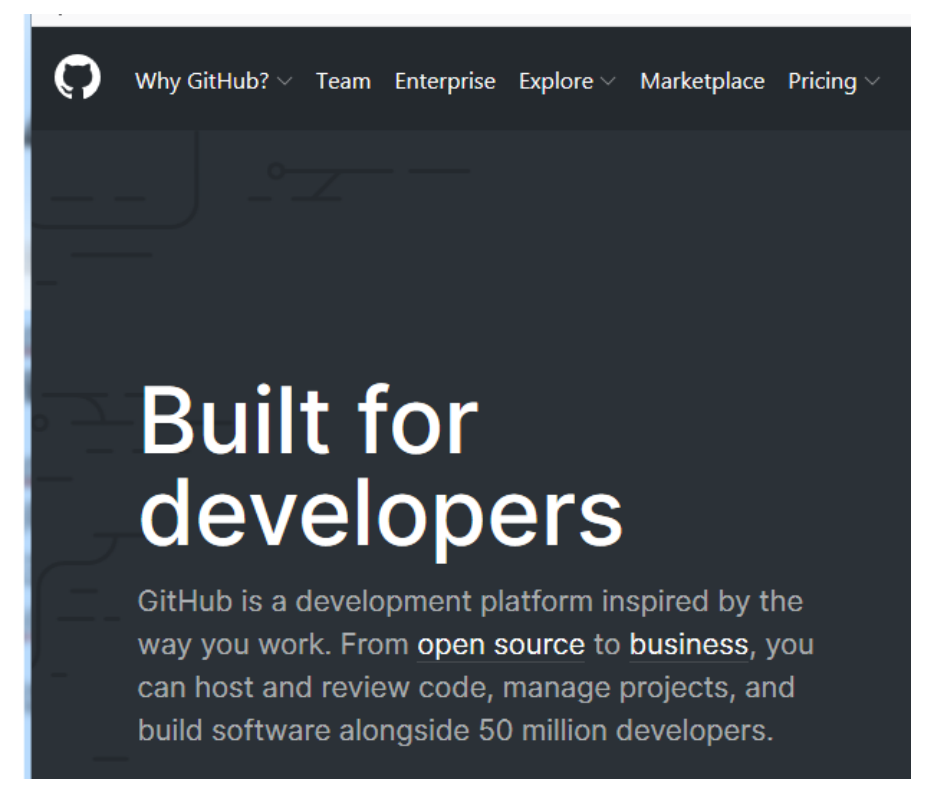Follow the business link
Viewport: 931px width, 791px height.
(689, 645)
